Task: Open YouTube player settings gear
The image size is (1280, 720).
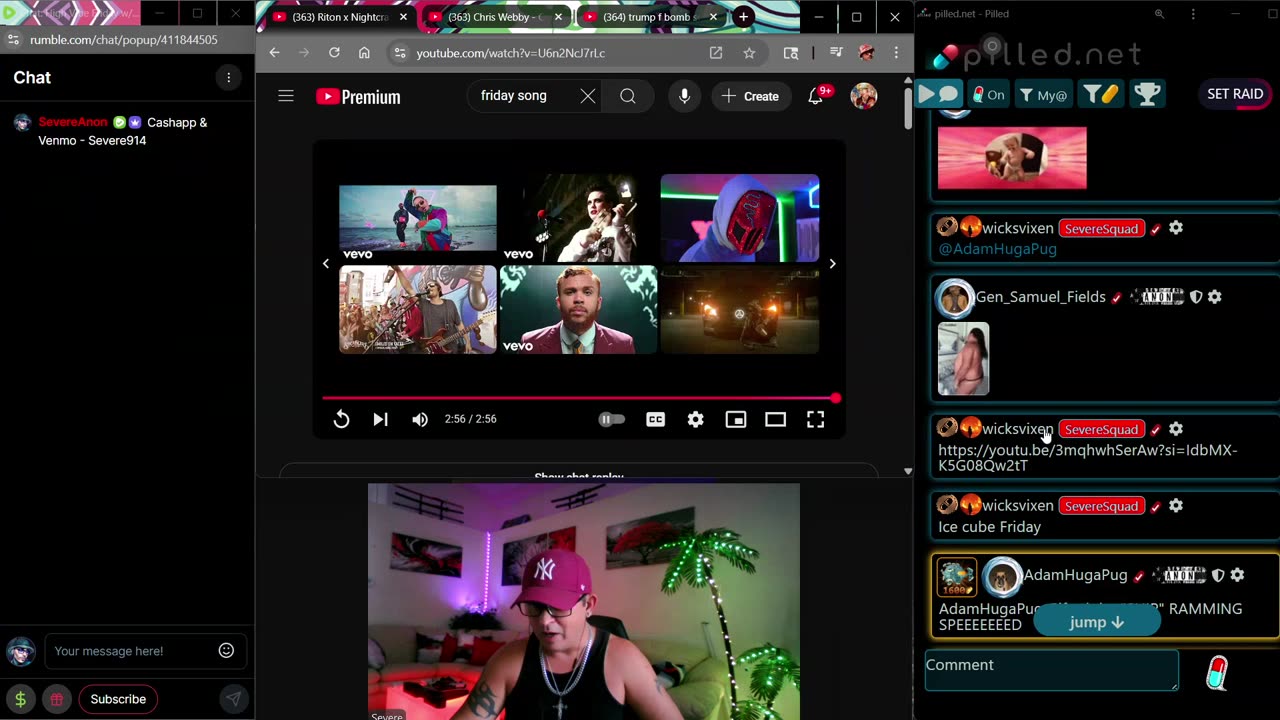Action: click(x=695, y=419)
